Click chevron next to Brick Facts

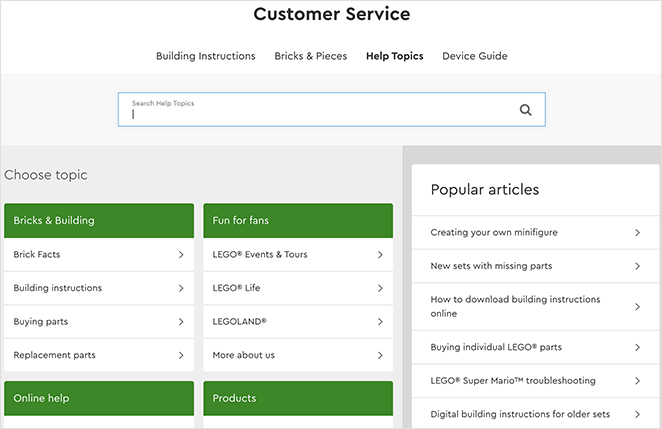(181, 255)
